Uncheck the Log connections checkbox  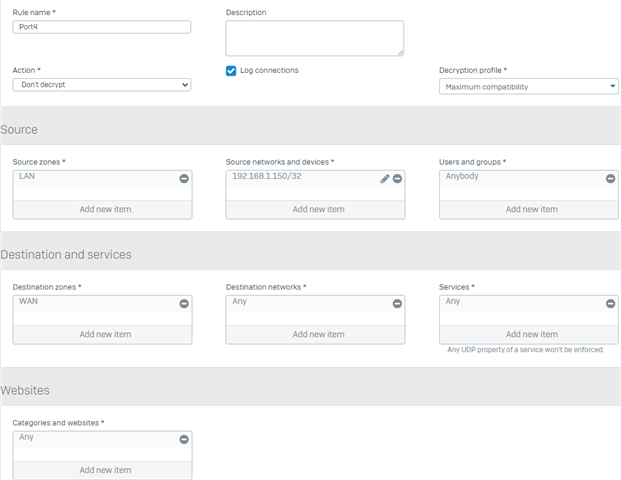(x=231, y=71)
